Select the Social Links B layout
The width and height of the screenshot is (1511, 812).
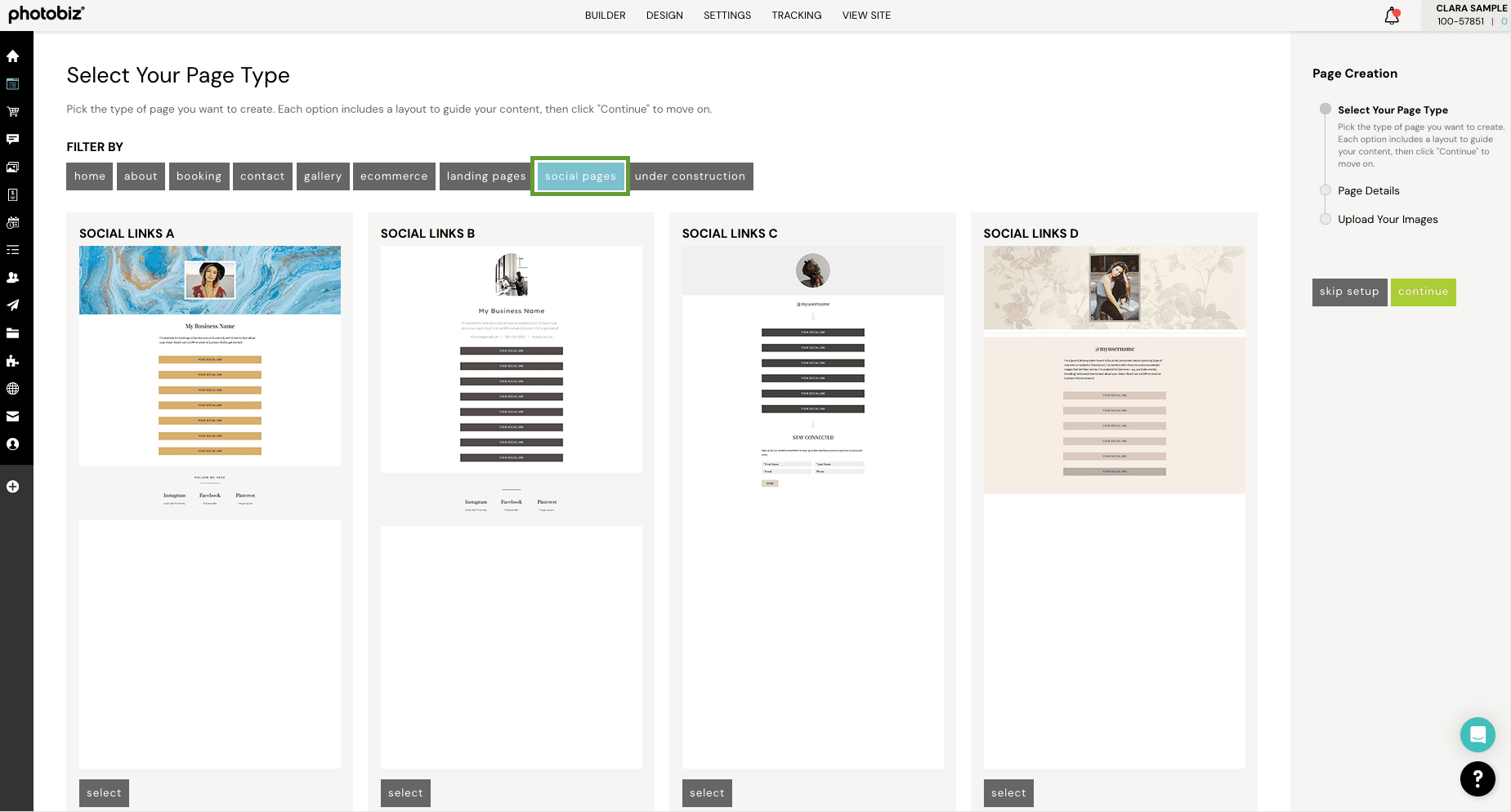pos(405,793)
